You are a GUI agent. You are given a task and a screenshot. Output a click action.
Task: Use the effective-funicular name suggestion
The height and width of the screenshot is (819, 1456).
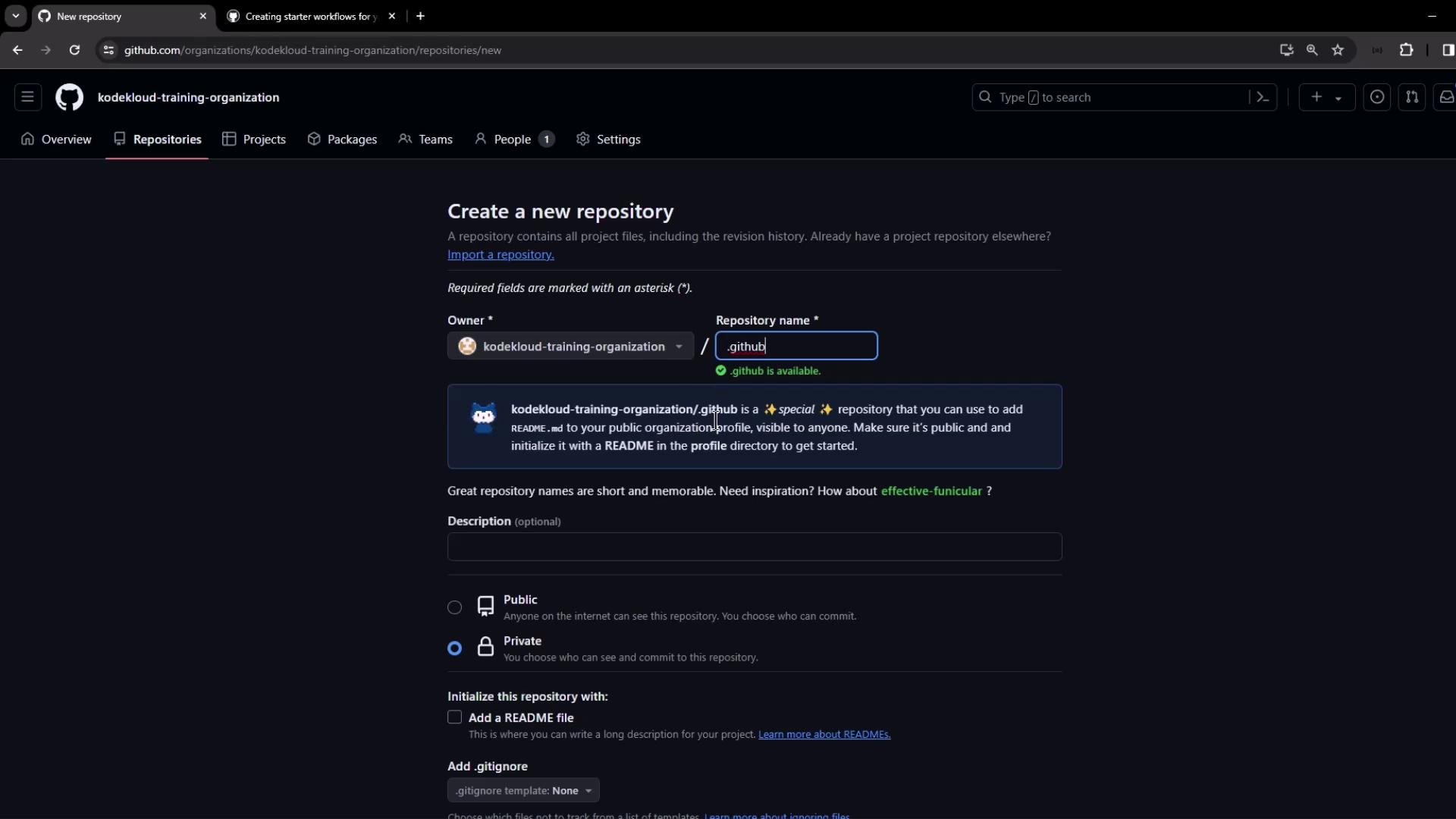pos(931,491)
